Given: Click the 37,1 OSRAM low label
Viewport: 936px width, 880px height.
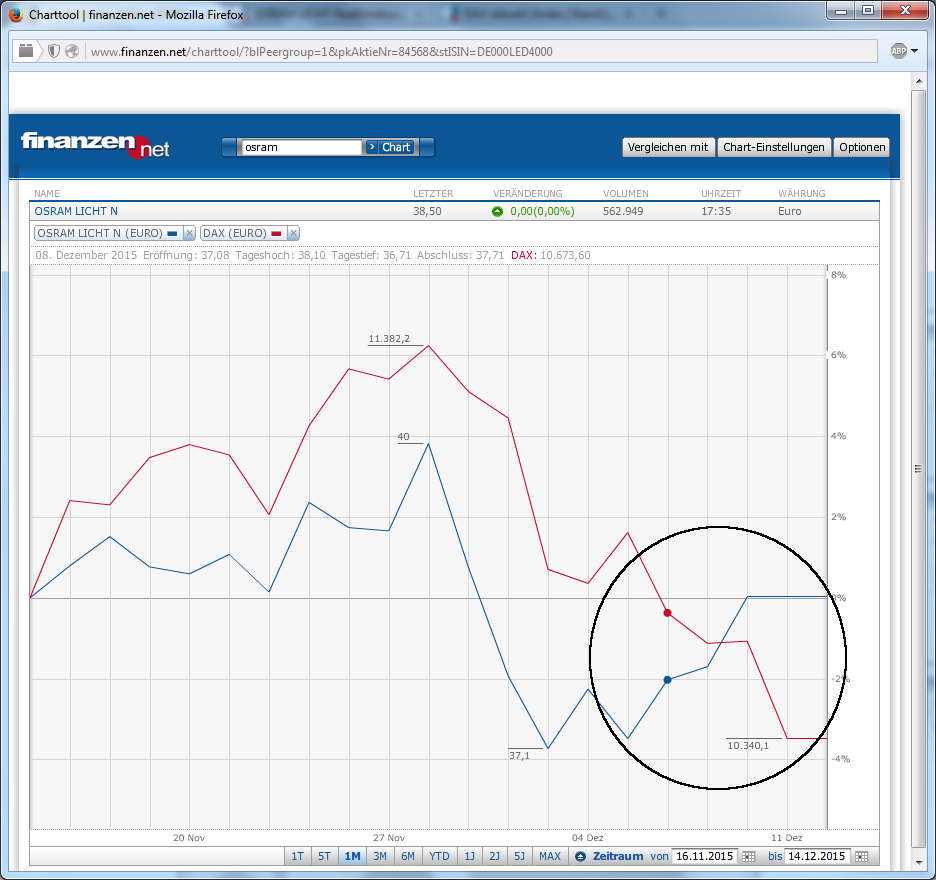Looking at the screenshot, I should (519, 756).
